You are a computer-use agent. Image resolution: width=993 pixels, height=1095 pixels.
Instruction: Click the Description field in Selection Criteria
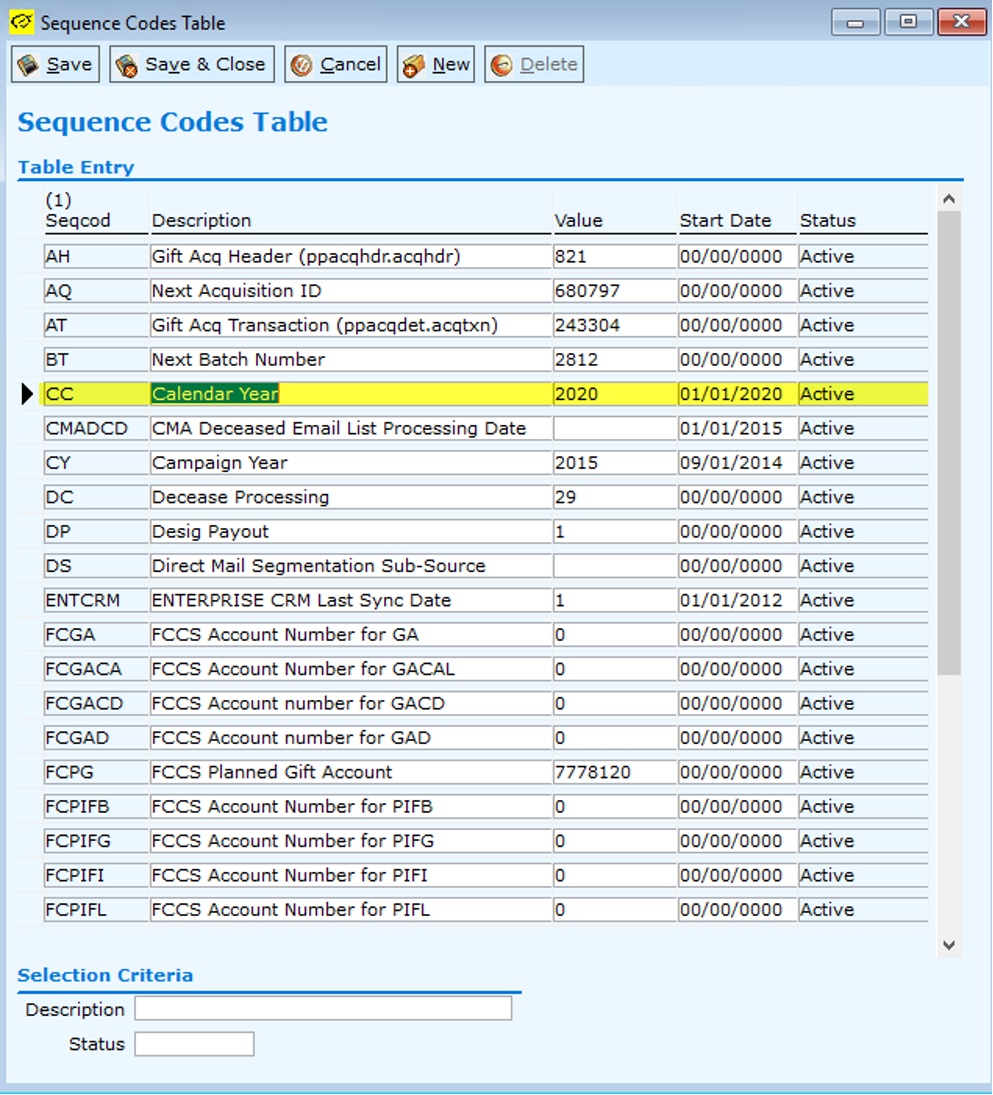[x=323, y=1008]
